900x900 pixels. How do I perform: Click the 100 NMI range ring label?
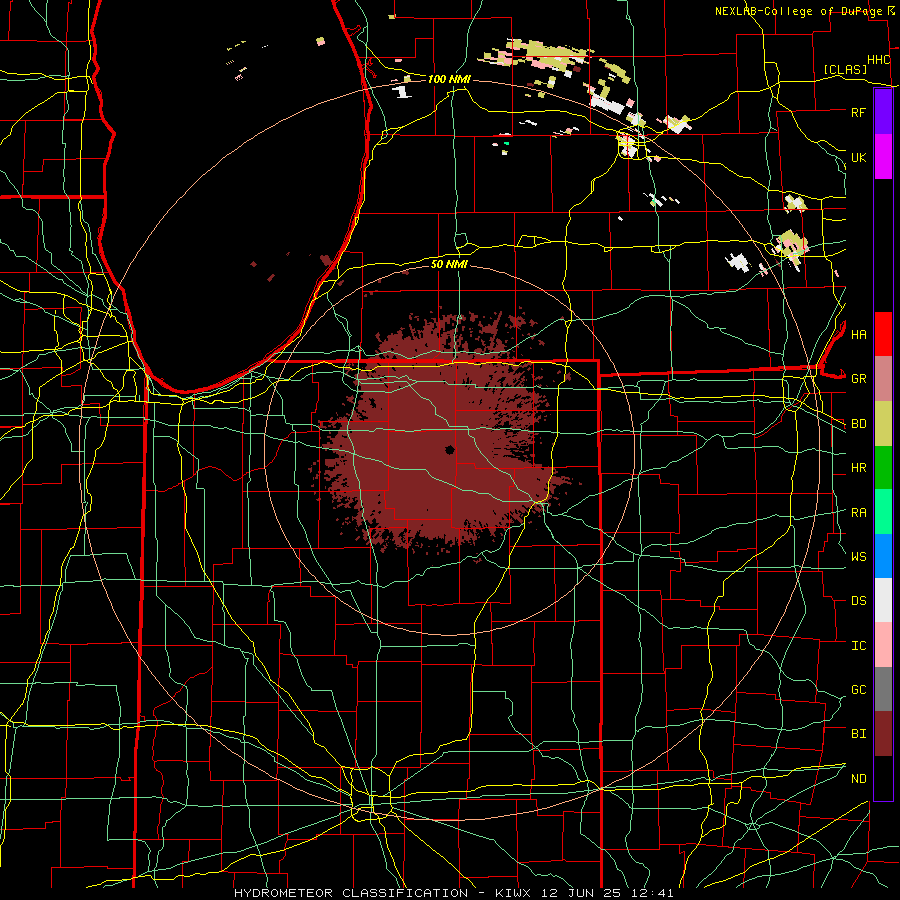coord(449,79)
